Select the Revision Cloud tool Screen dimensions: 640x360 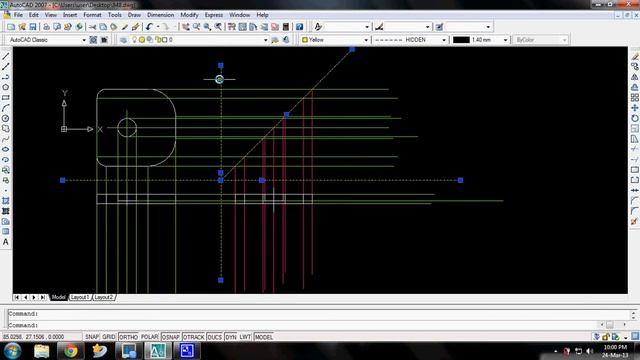tap(6, 129)
